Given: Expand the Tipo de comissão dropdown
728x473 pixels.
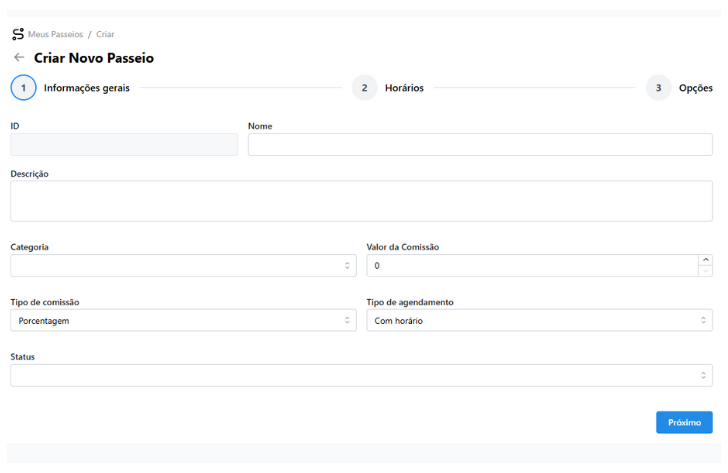Looking at the screenshot, I should click(x=183, y=321).
